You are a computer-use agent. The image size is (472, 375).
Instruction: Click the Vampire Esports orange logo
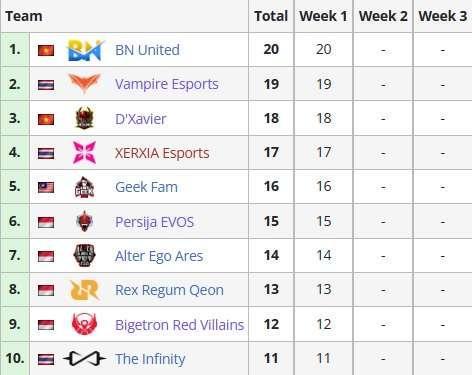click(84, 83)
